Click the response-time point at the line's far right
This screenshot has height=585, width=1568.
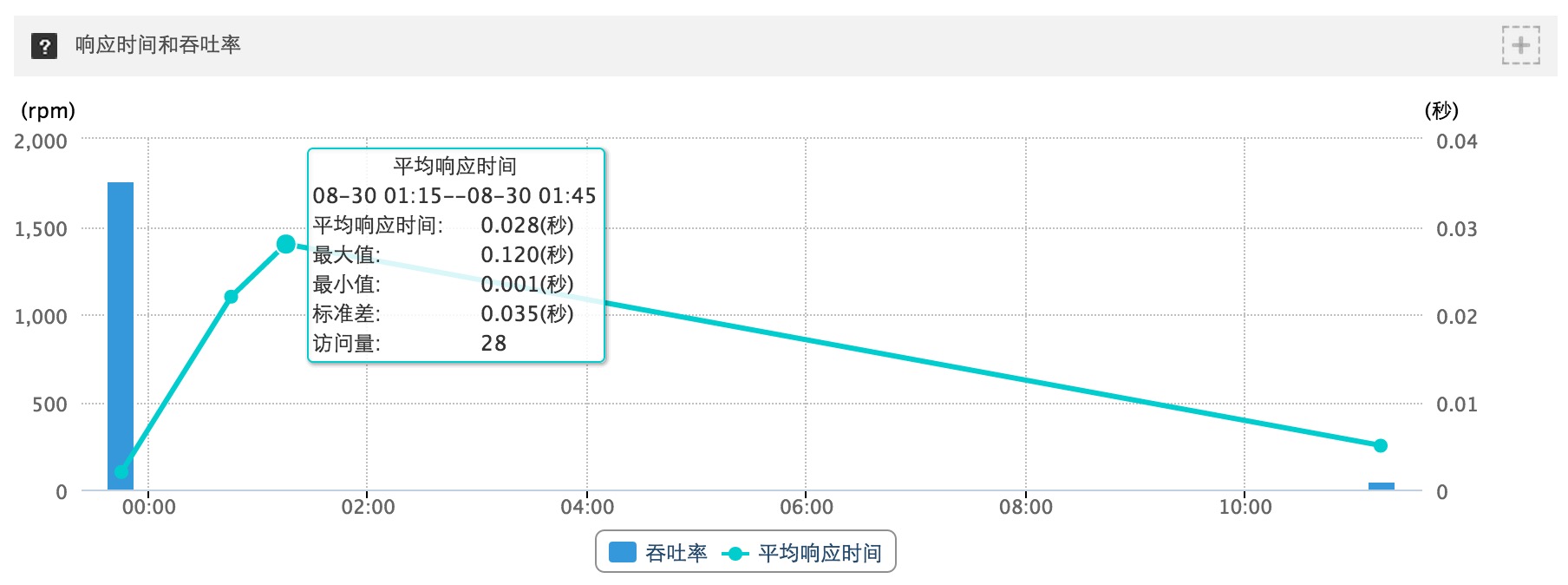click(x=1381, y=445)
